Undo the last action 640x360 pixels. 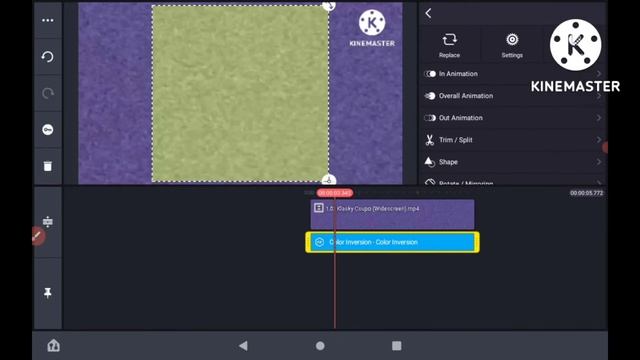48,57
